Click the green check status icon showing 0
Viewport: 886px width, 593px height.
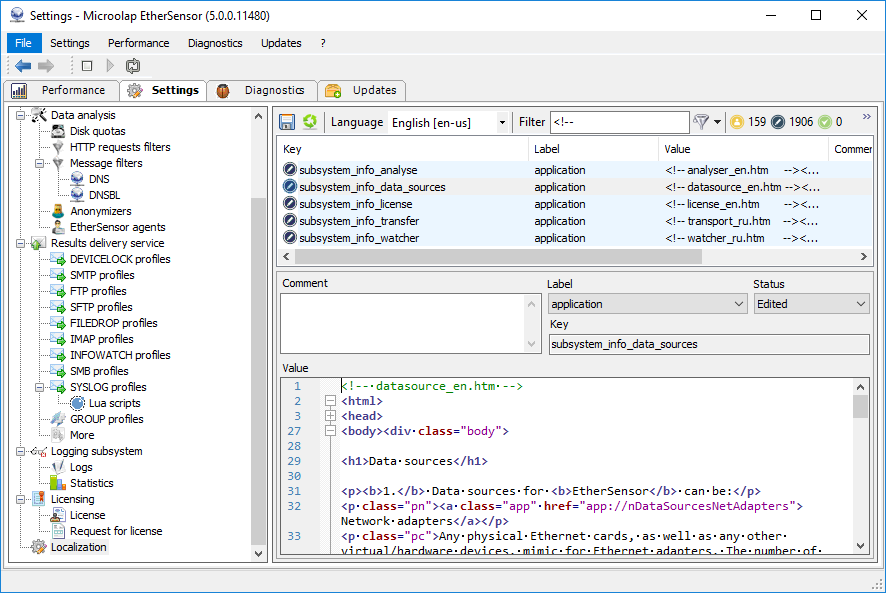point(825,122)
